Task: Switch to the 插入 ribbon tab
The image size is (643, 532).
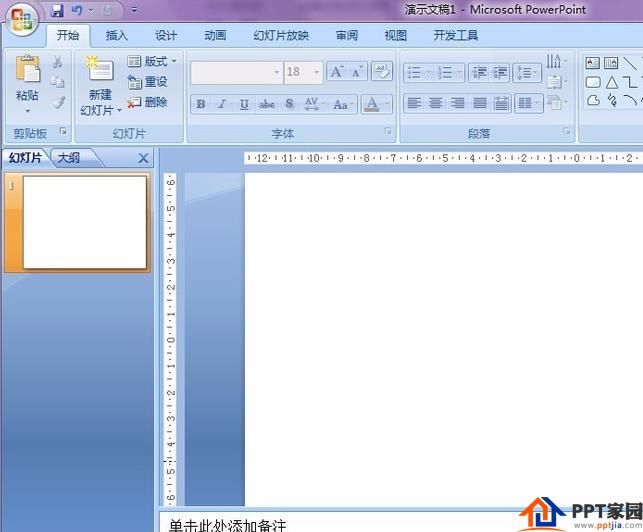Action: (117, 36)
